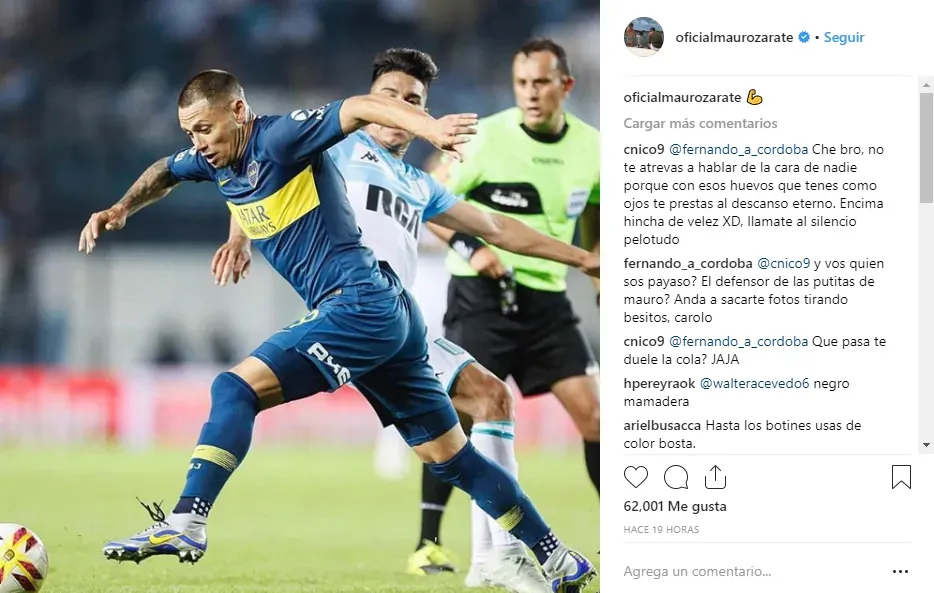Image resolution: width=934 pixels, height=593 pixels.
Task: Click the 62,001 Me gusta likes count
Action: [675, 506]
